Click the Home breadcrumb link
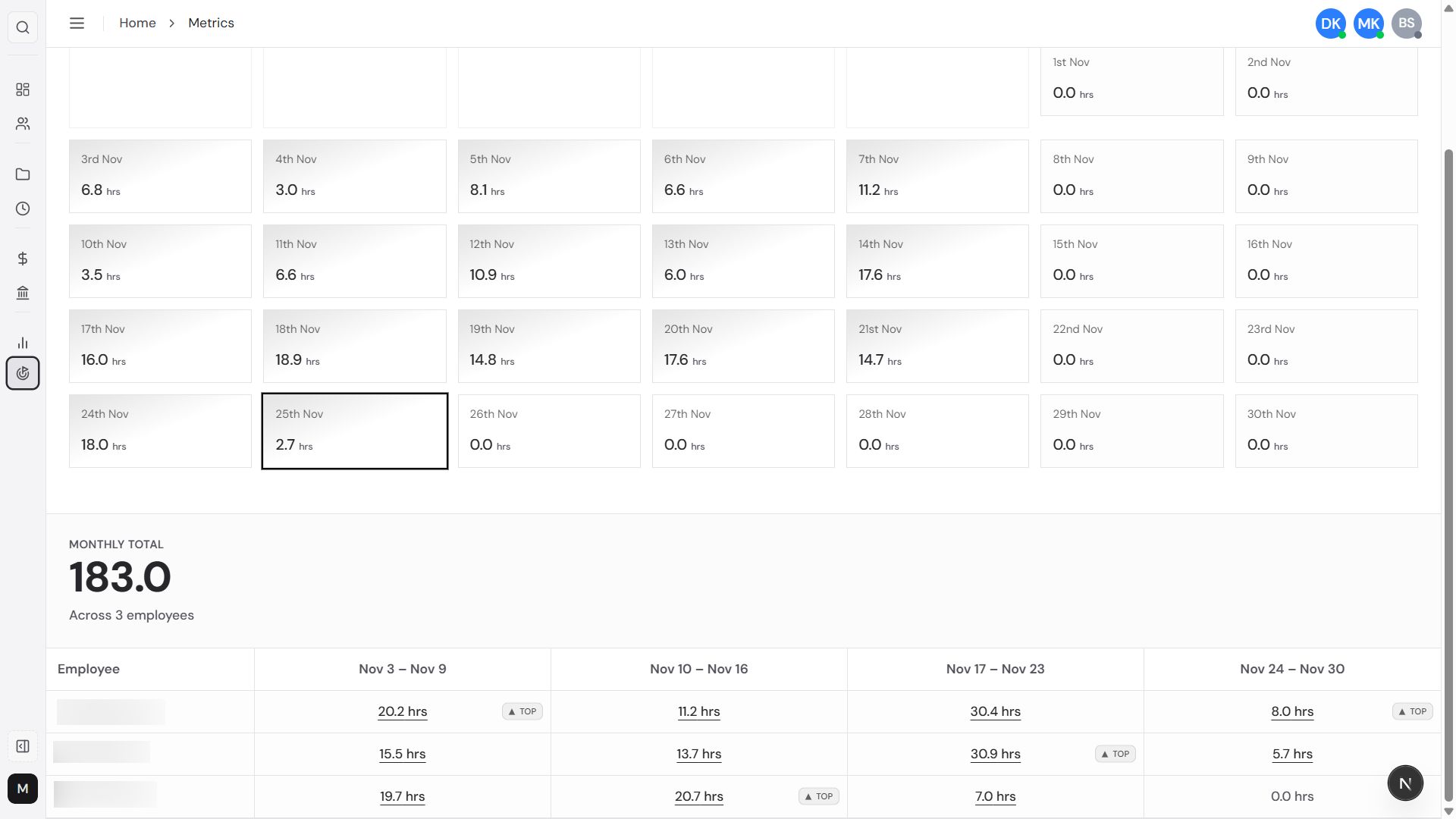1456x819 pixels. [x=137, y=23]
